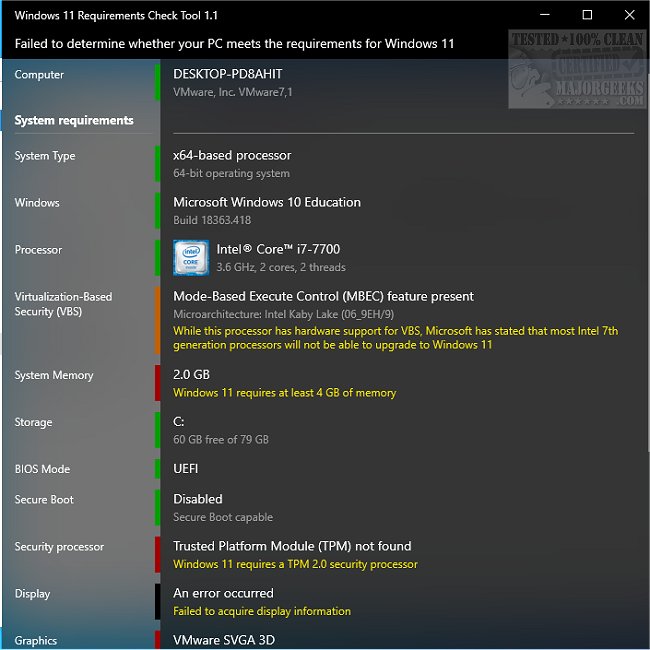Click the System Type label in sidebar
The width and height of the screenshot is (650, 650).
45,156
